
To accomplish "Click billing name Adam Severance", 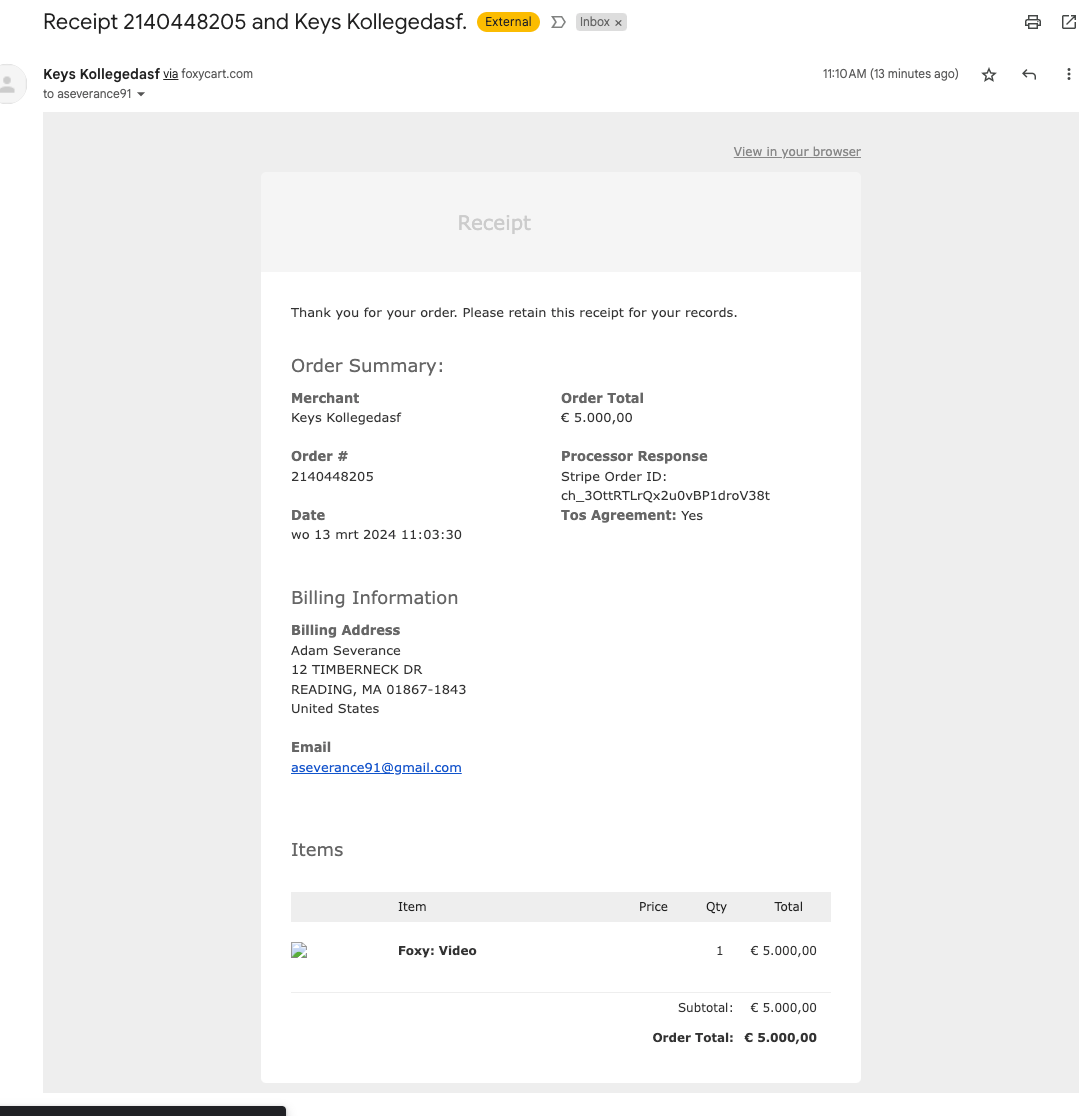I will pyautogui.click(x=345, y=651).
